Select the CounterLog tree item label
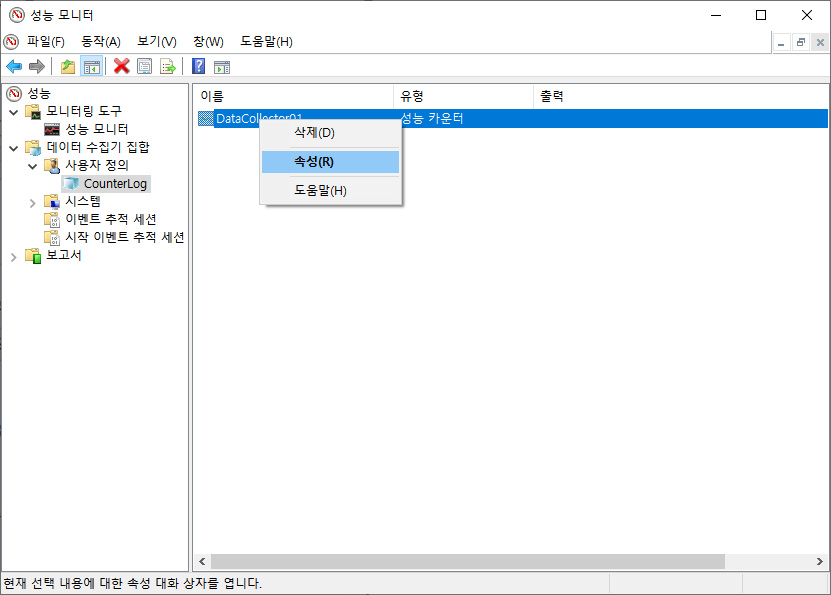This screenshot has height=595, width=831. click(115, 183)
